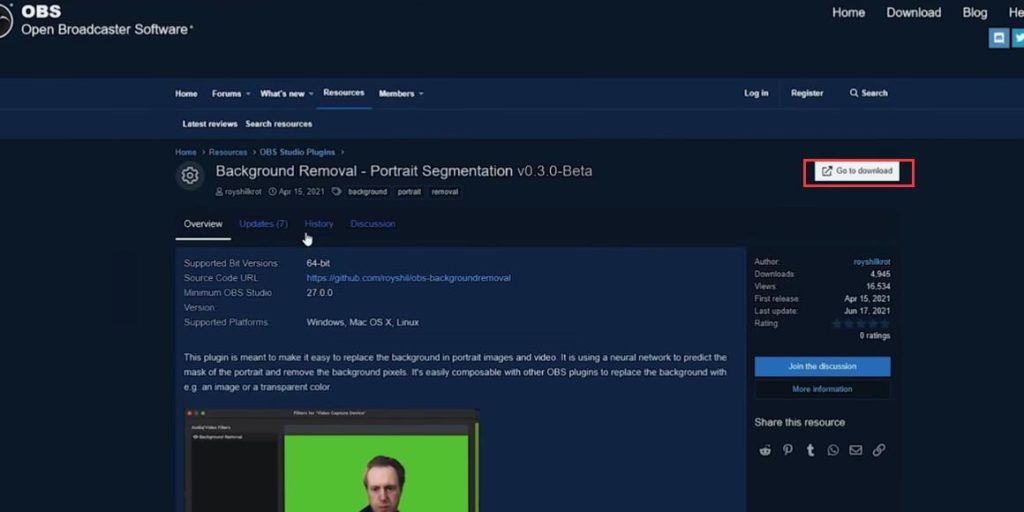Open the GitHub source code URL
The image size is (1024, 512).
click(x=408, y=278)
